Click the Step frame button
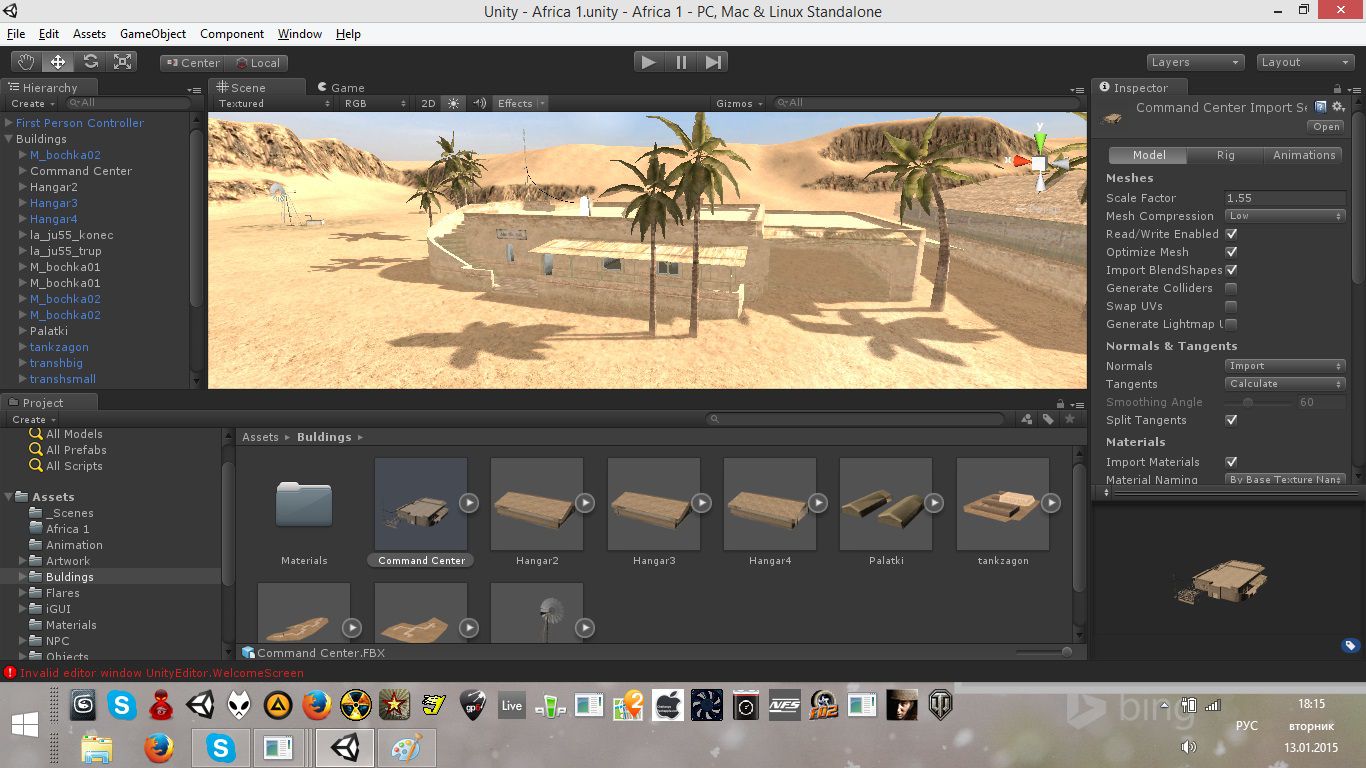 (713, 62)
